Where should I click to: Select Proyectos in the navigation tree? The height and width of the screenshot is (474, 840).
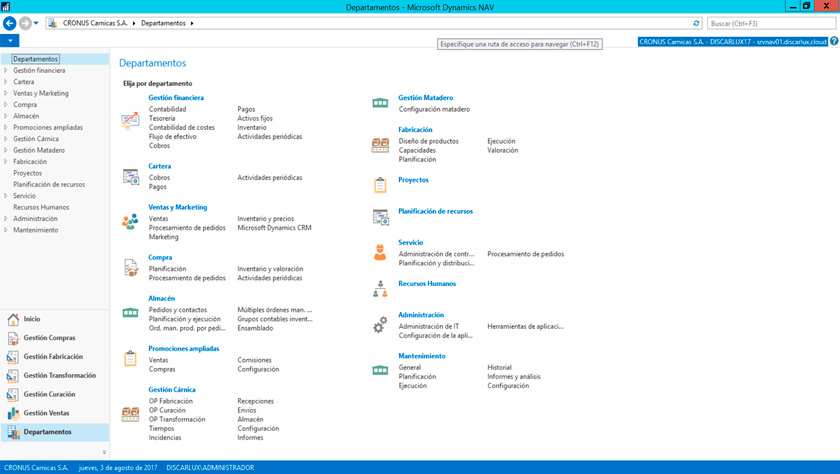[x=27, y=173]
